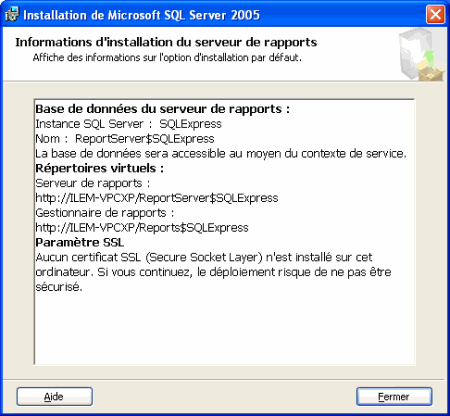The image size is (450, 416).
Task: Click the bold heading Base de données du serveur de rapports
Action: tap(163, 109)
